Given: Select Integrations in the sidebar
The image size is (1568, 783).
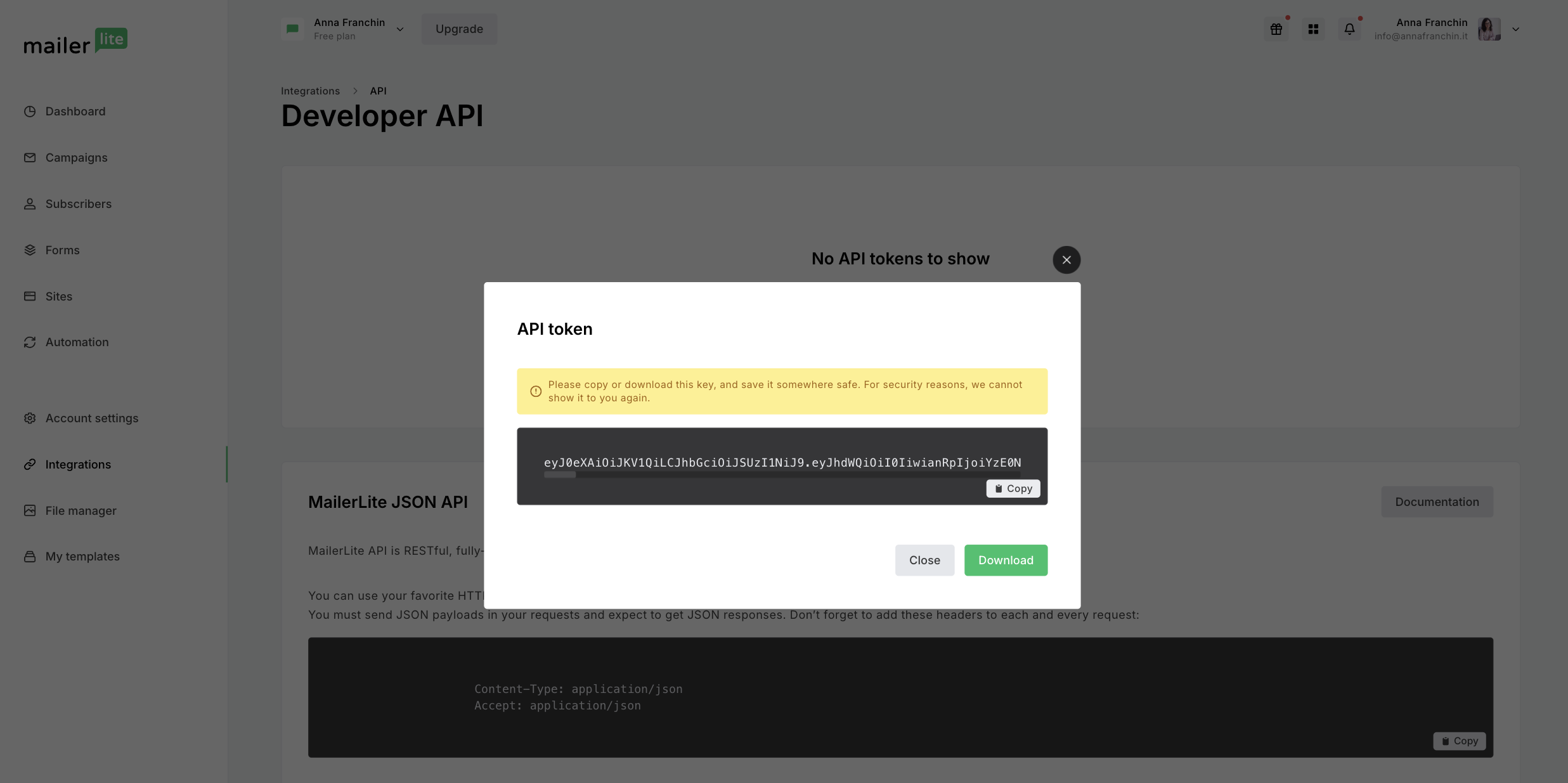Looking at the screenshot, I should point(78,465).
